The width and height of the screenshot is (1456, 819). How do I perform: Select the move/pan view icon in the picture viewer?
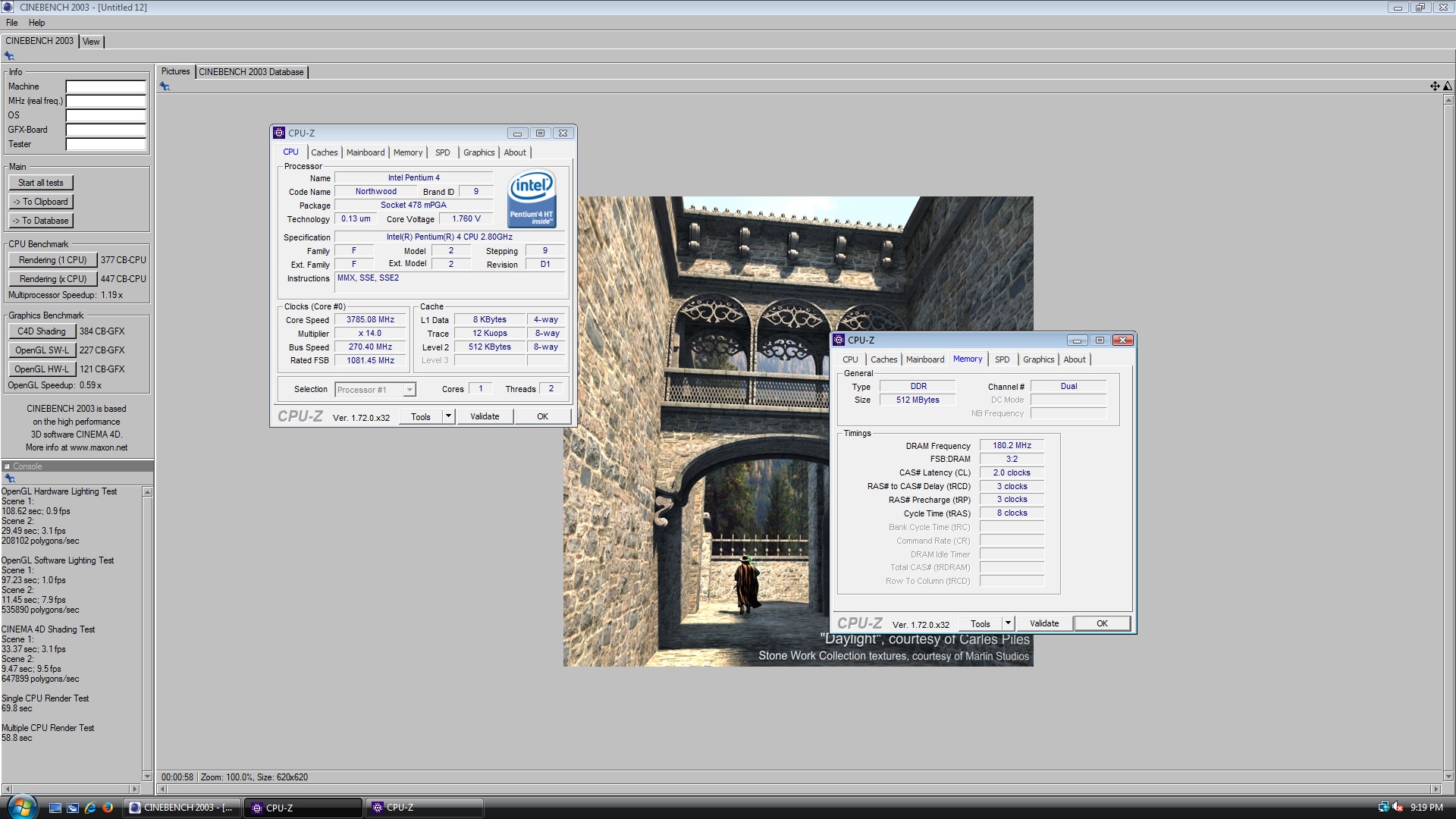pos(1435,86)
